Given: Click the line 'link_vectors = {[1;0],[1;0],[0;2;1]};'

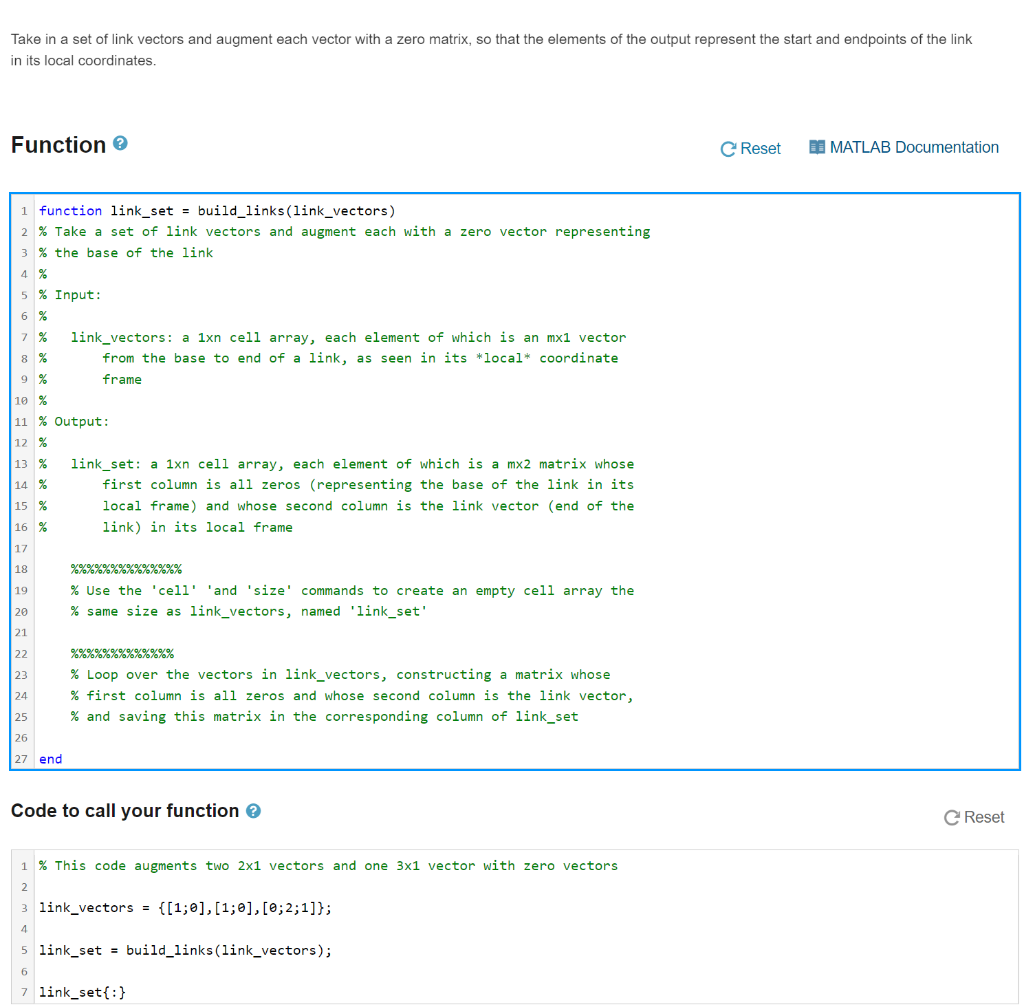Looking at the screenshot, I should click(x=185, y=908).
